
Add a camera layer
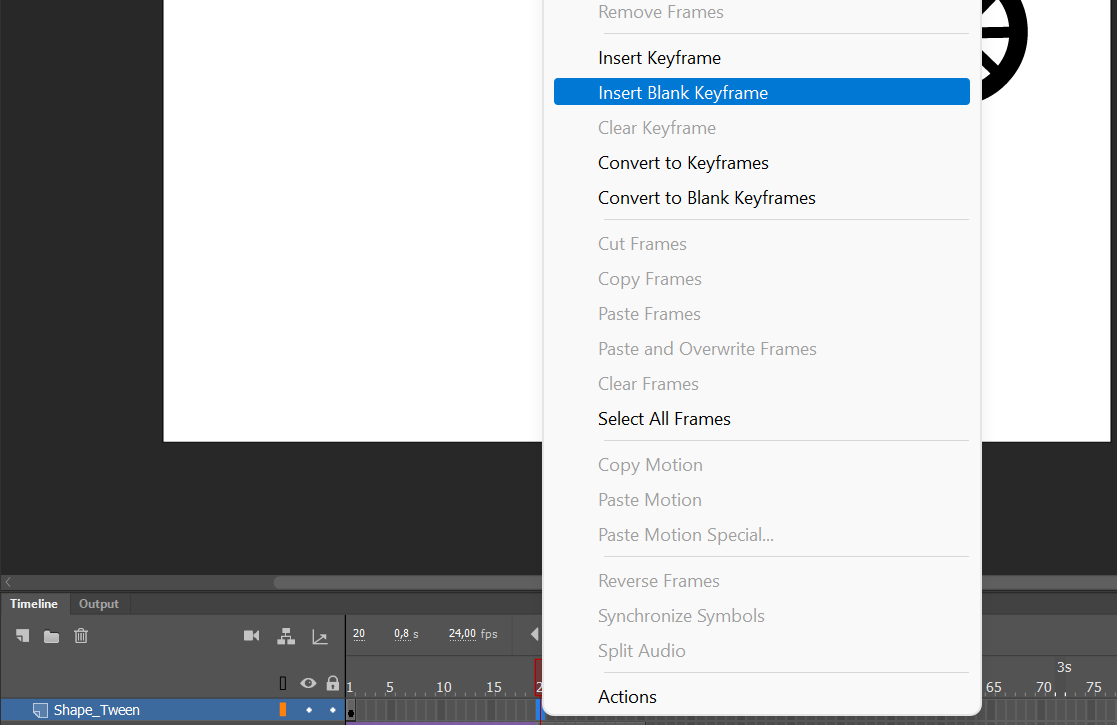point(251,635)
